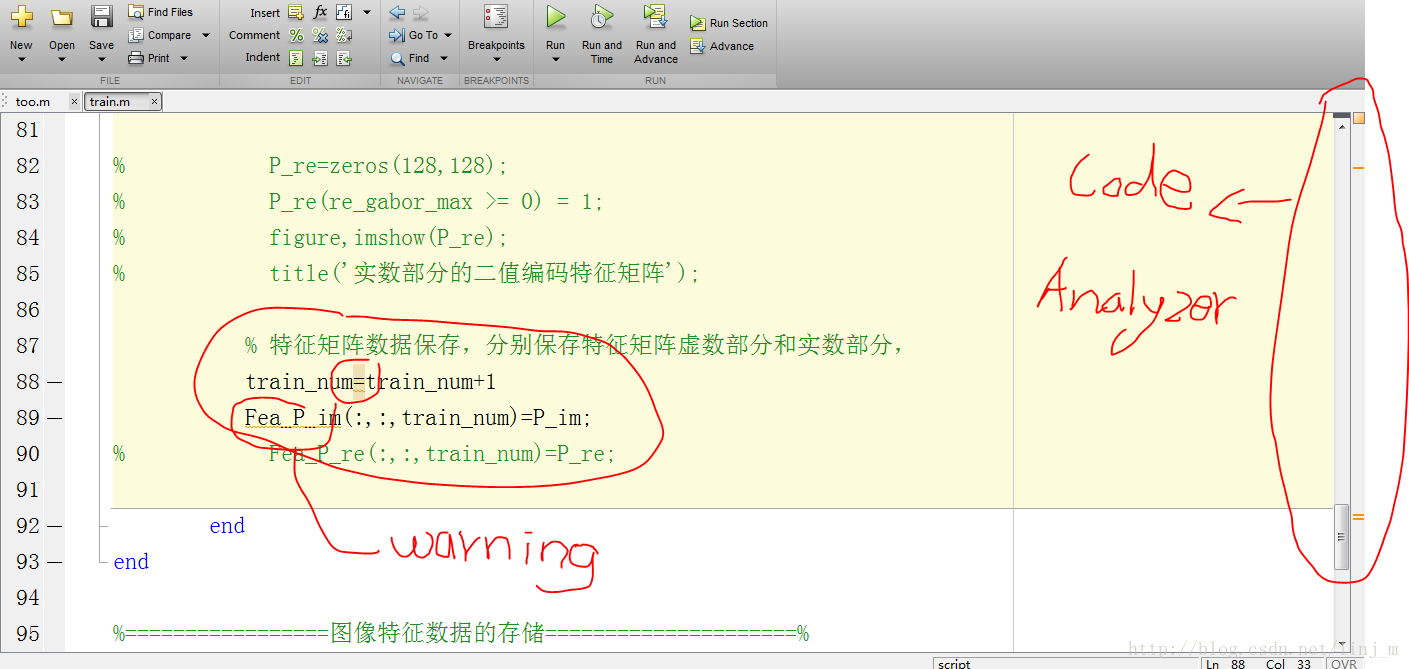Toggle breakpoint on line 92 dash
1409x669 pixels.
54,526
